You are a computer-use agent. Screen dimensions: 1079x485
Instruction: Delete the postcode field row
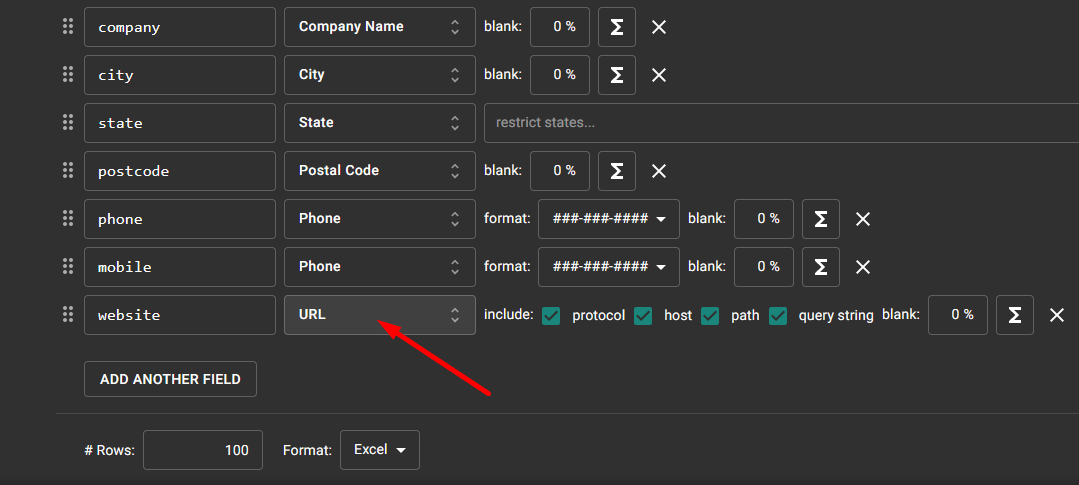[x=659, y=171]
